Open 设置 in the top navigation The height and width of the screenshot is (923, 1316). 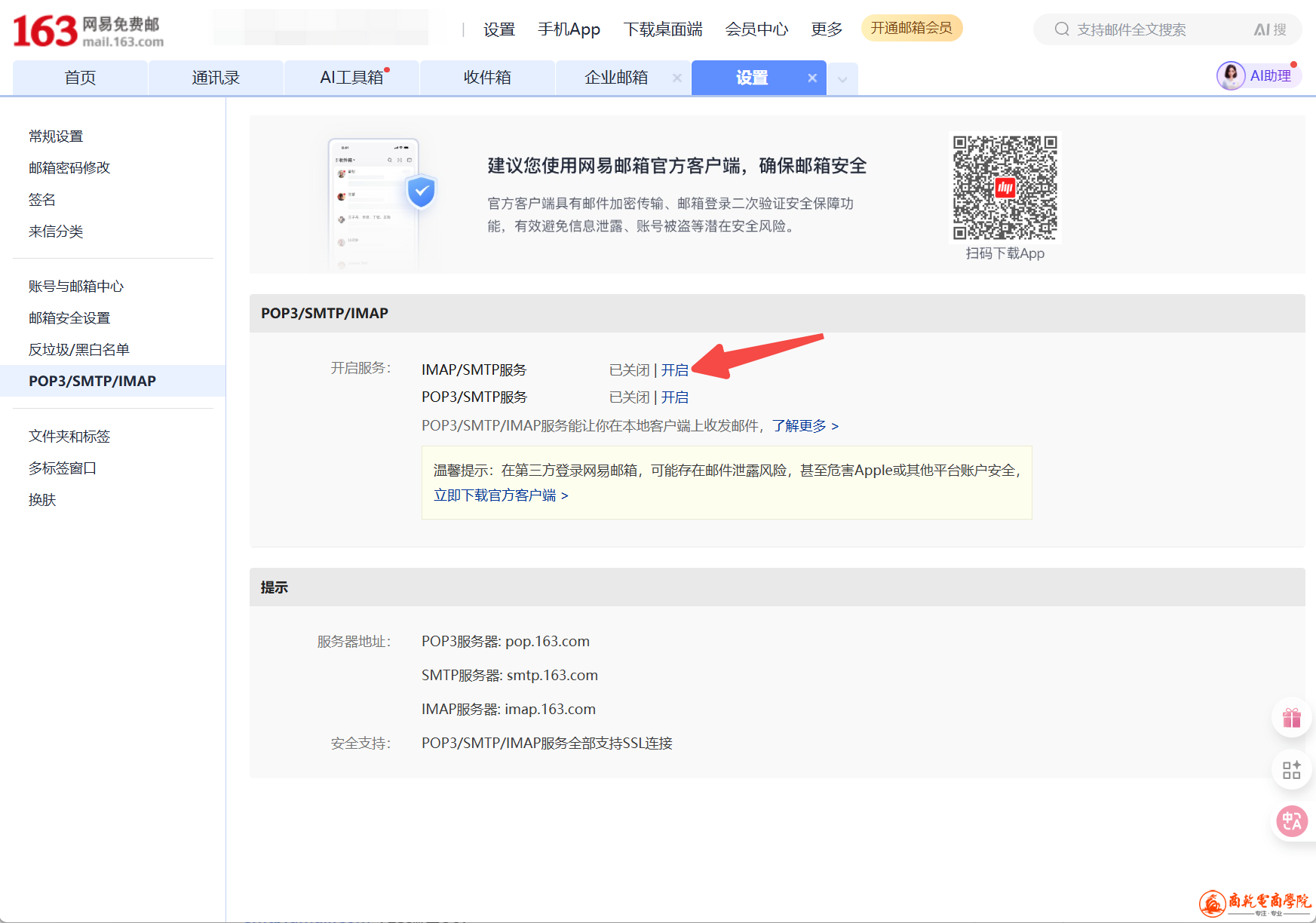(x=499, y=29)
